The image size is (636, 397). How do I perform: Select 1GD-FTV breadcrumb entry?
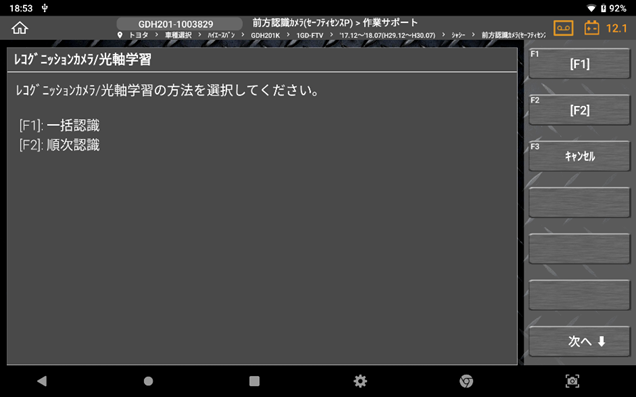point(310,35)
